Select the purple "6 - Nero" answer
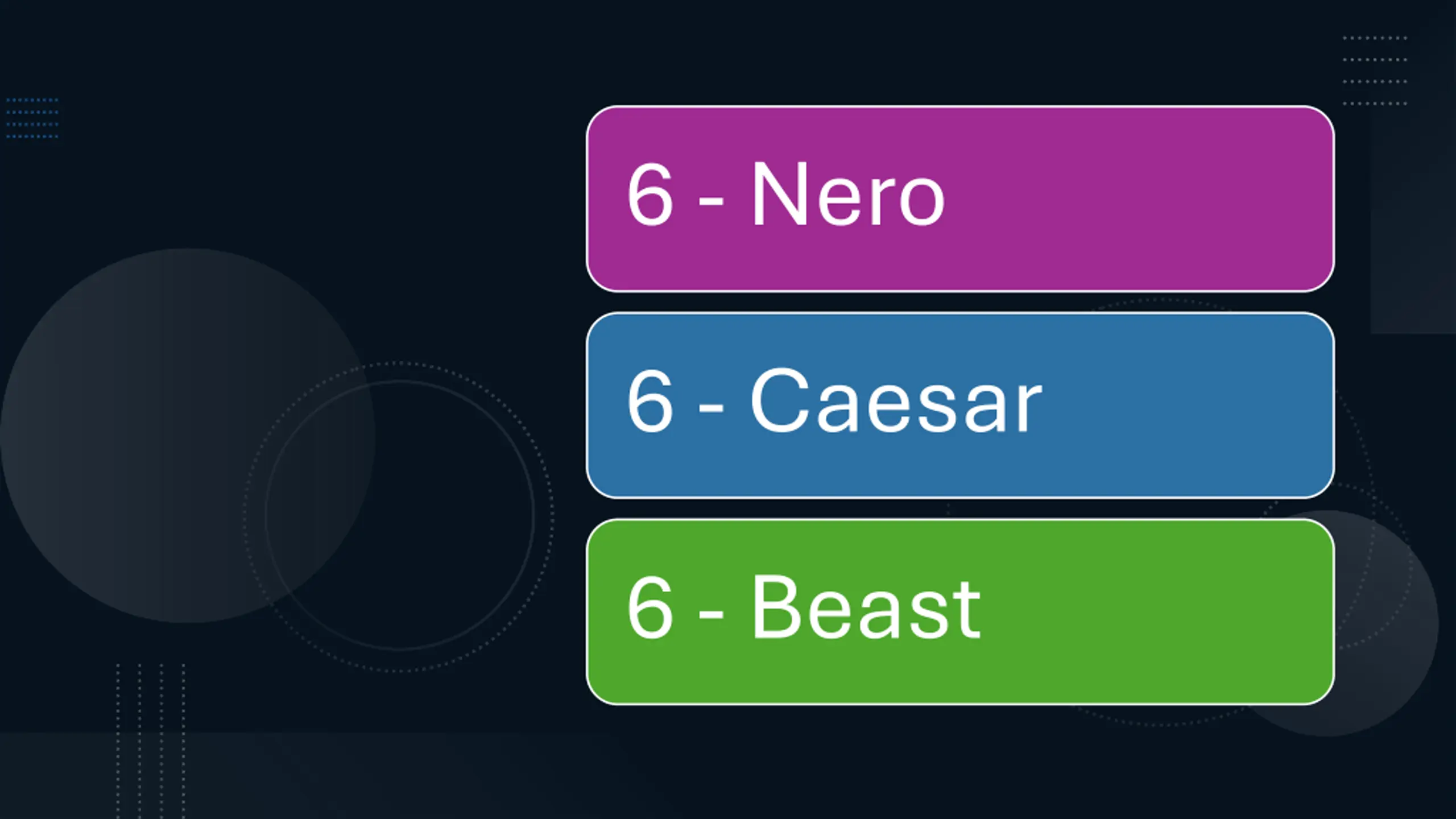Screen dimensions: 1456x819 point(960,198)
